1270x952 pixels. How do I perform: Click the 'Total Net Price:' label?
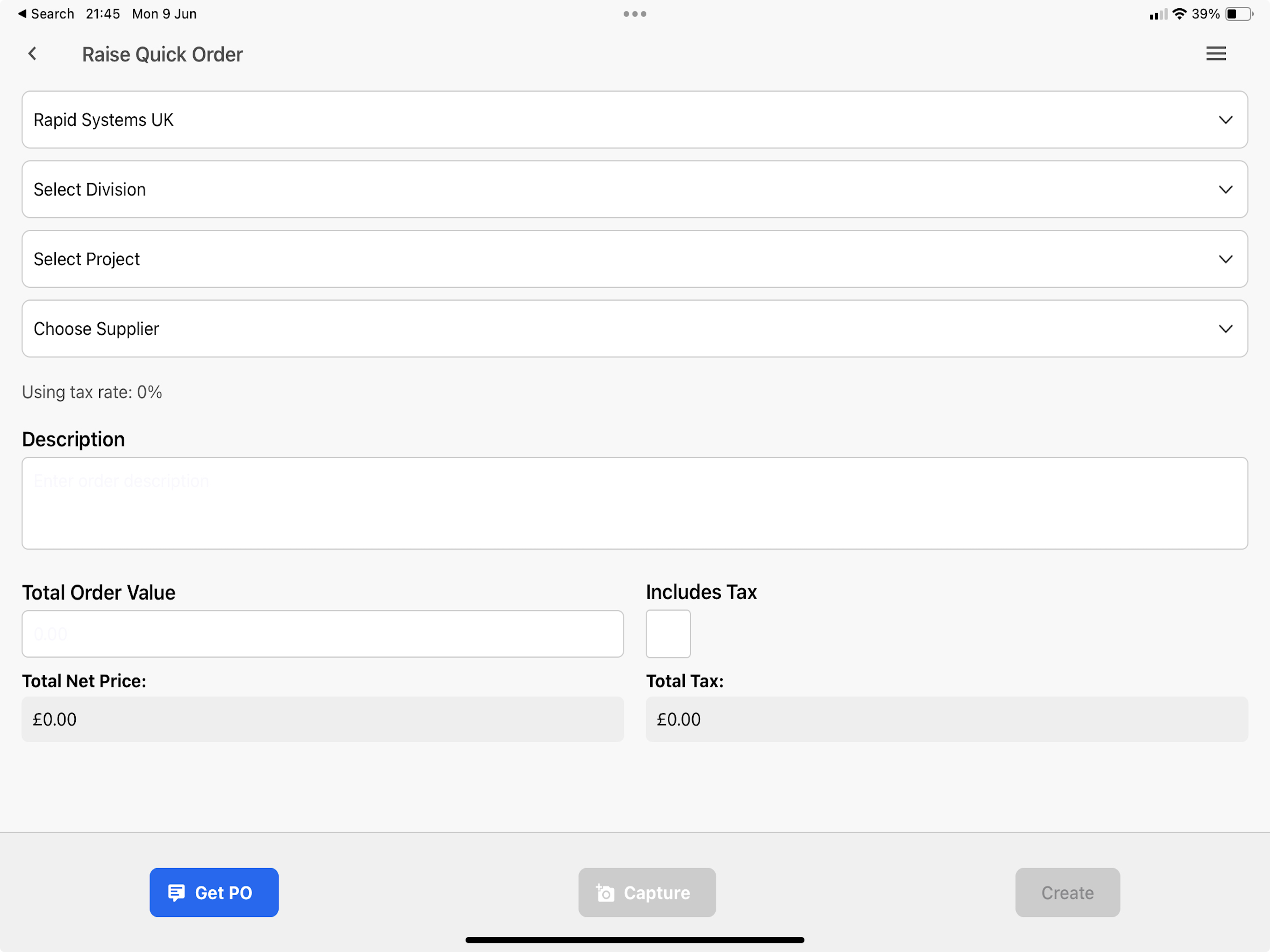84,681
